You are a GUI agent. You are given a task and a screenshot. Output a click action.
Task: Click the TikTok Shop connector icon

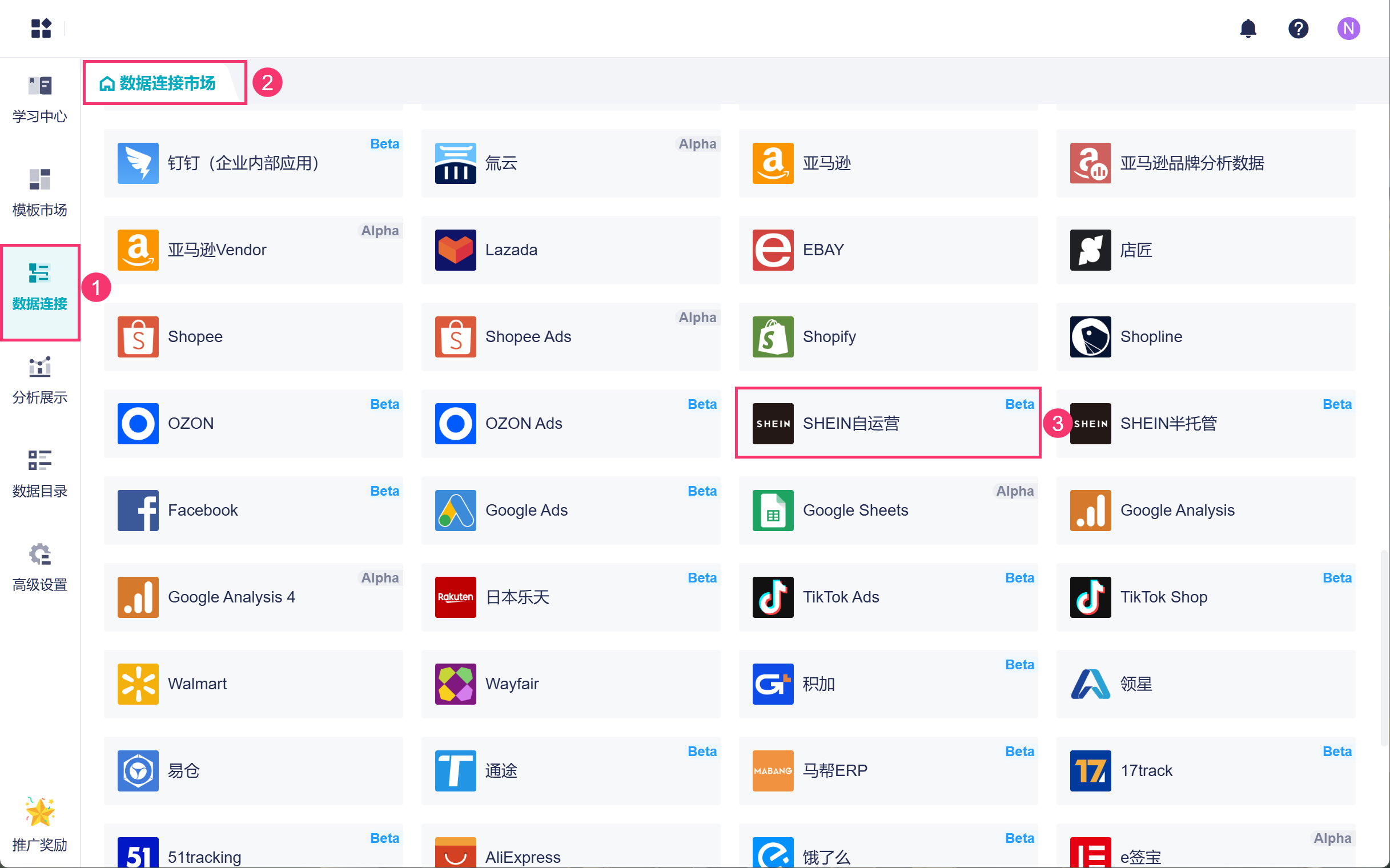click(1090, 597)
